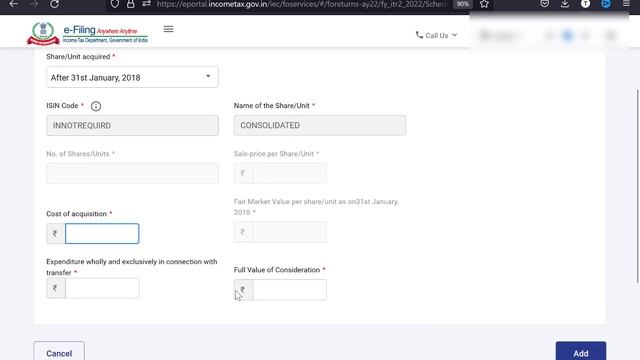The image size is (640, 360).
Task: Click the Cancel button
Action: (x=59, y=352)
